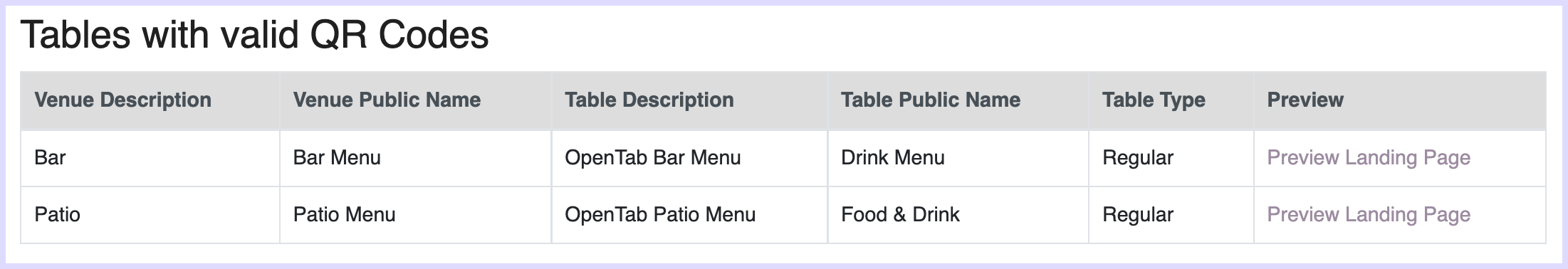Select the Bar venue description cell
Screen dimensions: 1568x269
point(150,158)
